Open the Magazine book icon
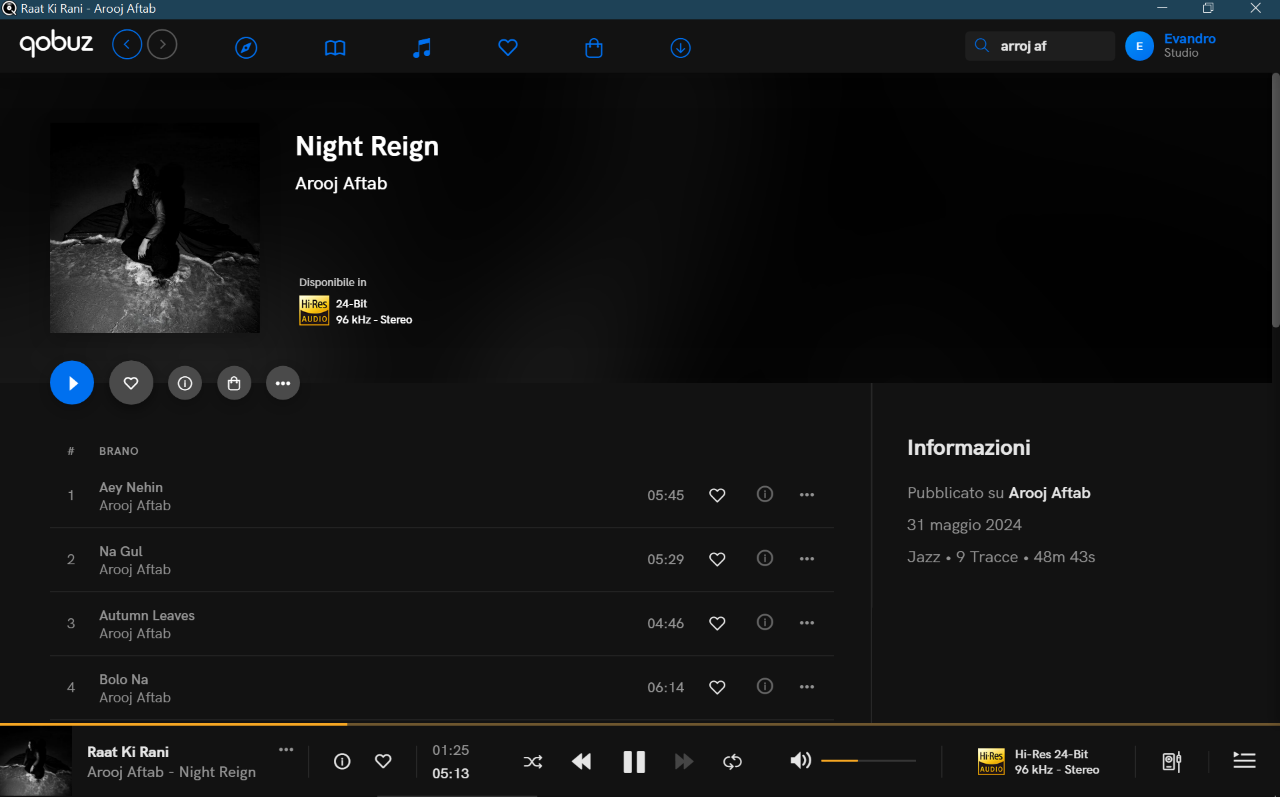The image size is (1280, 797). click(x=335, y=48)
